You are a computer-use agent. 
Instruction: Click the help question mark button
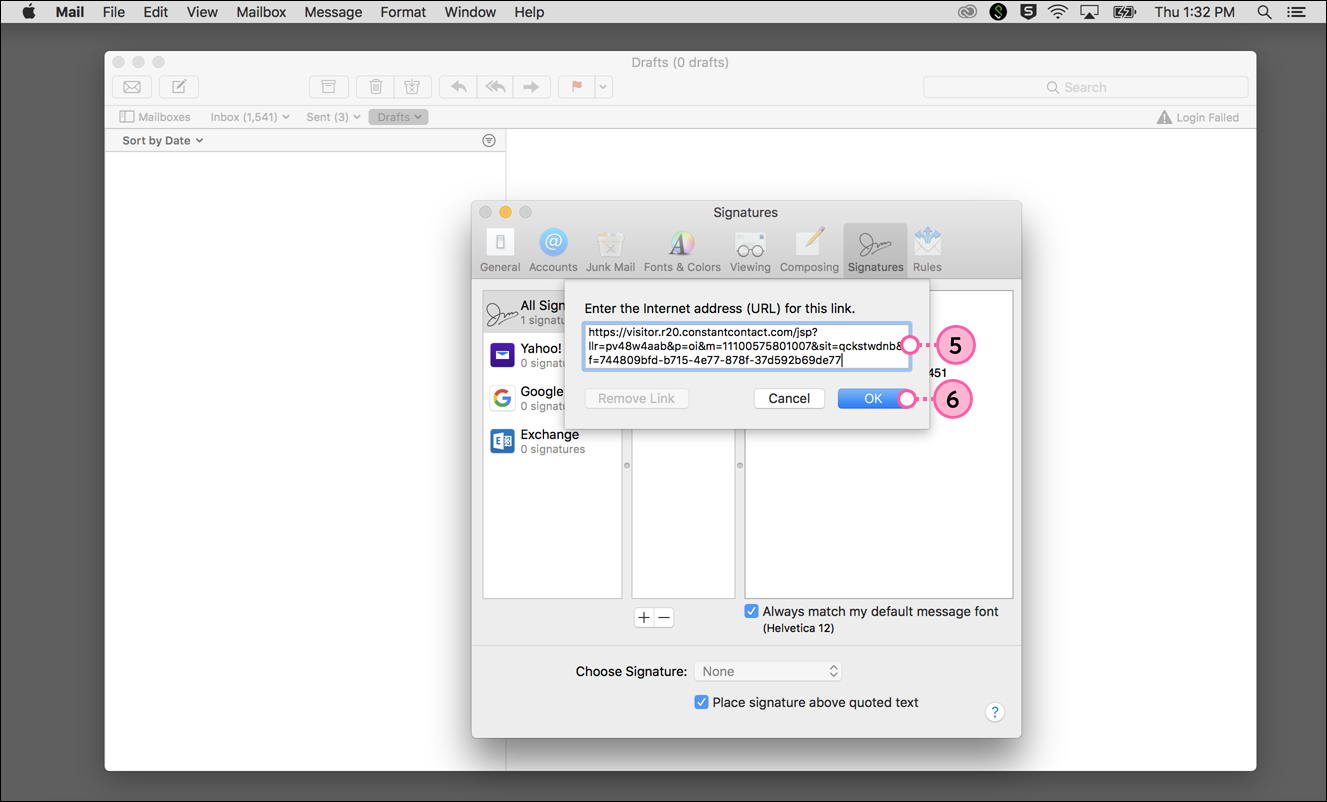coord(994,712)
